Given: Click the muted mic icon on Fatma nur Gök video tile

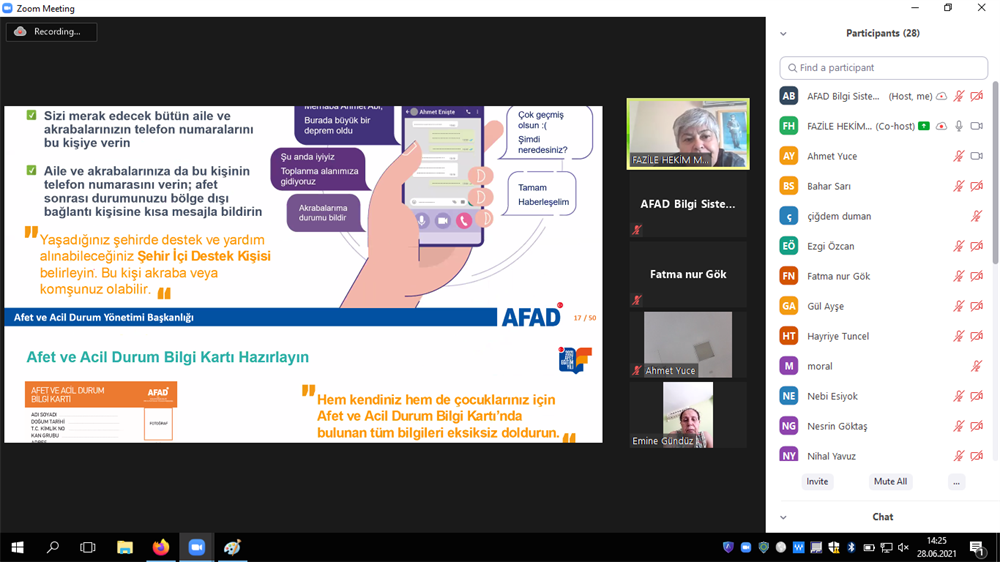Looking at the screenshot, I should (x=636, y=300).
